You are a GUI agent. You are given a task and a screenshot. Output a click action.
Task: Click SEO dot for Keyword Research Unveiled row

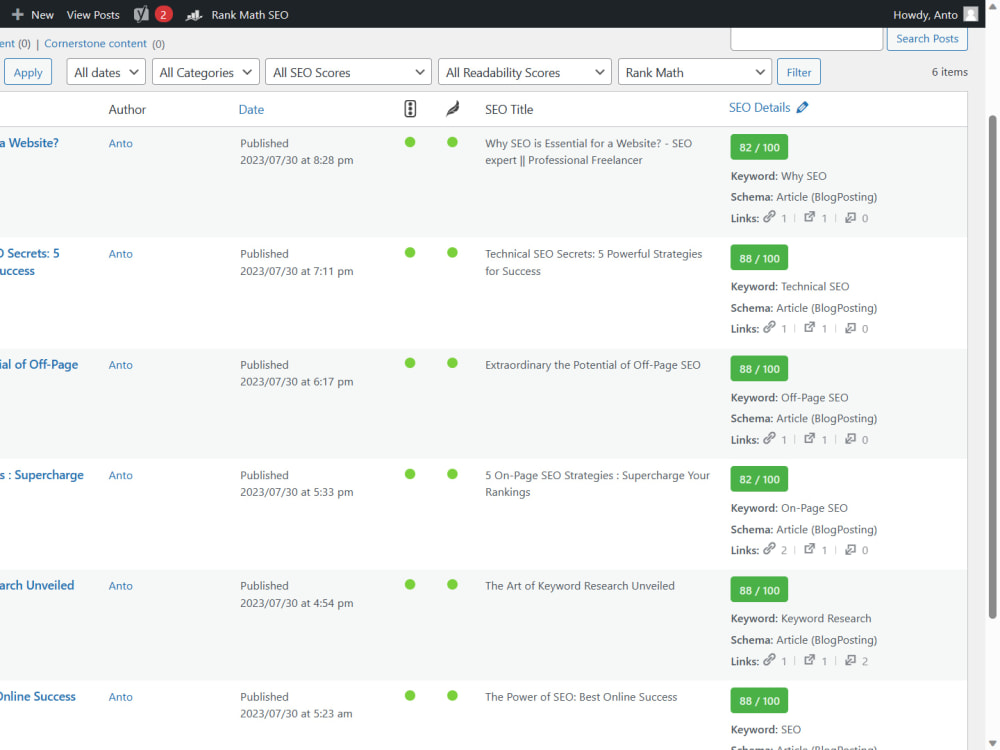tap(410, 584)
